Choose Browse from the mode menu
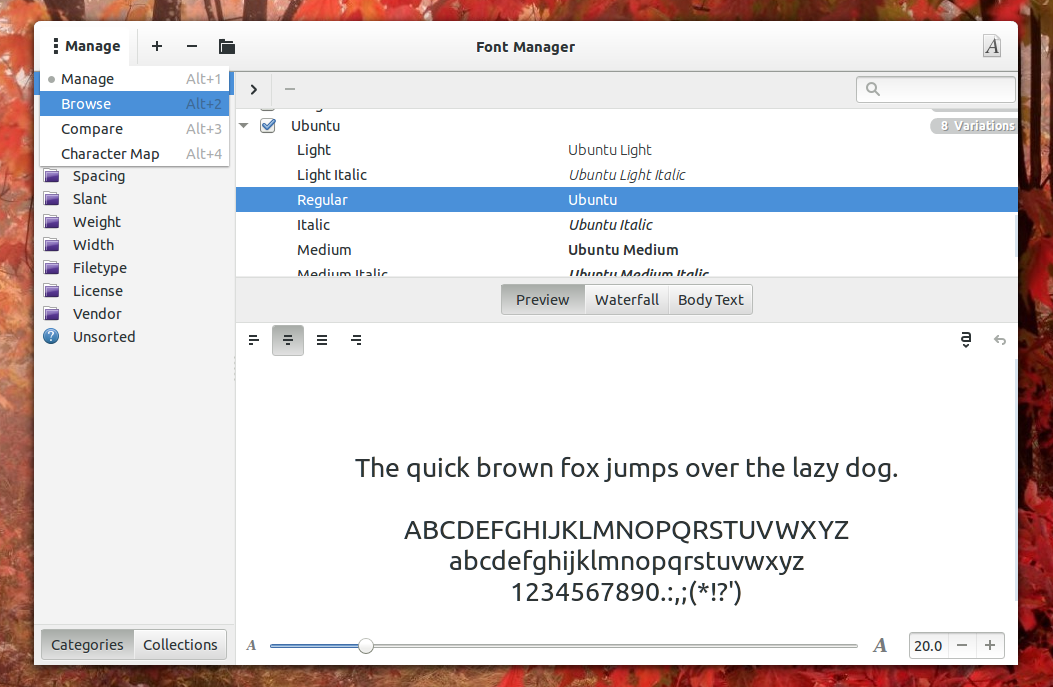Image resolution: width=1053 pixels, height=687 pixels. pyautogui.click(x=134, y=104)
